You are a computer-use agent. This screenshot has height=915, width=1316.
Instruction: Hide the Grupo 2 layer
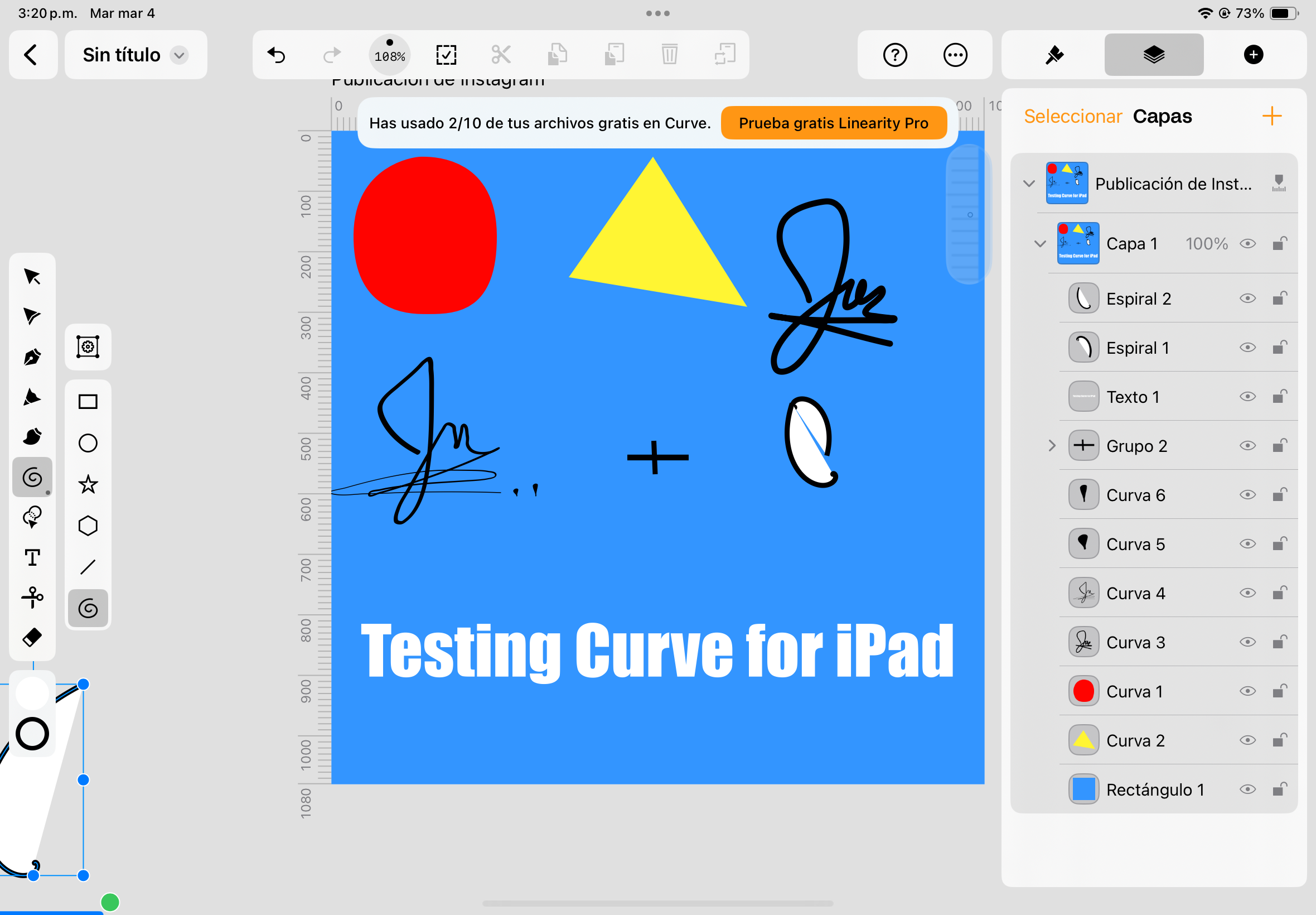pos(1248,445)
